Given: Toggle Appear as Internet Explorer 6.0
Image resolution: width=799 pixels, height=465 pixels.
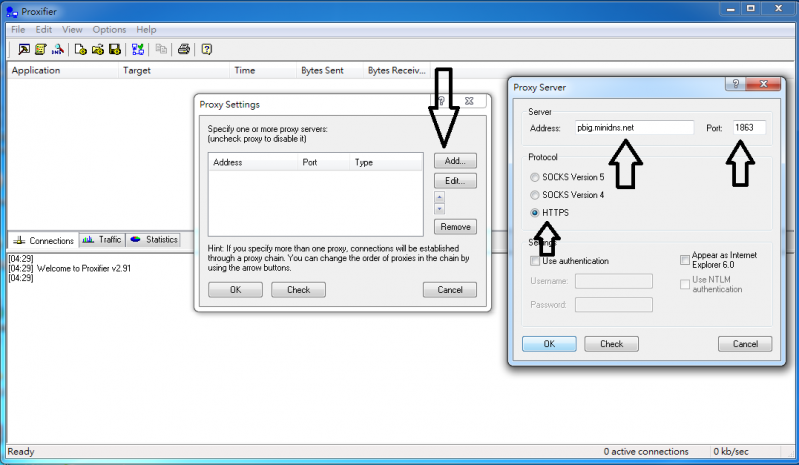Looking at the screenshot, I should point(685,260).
